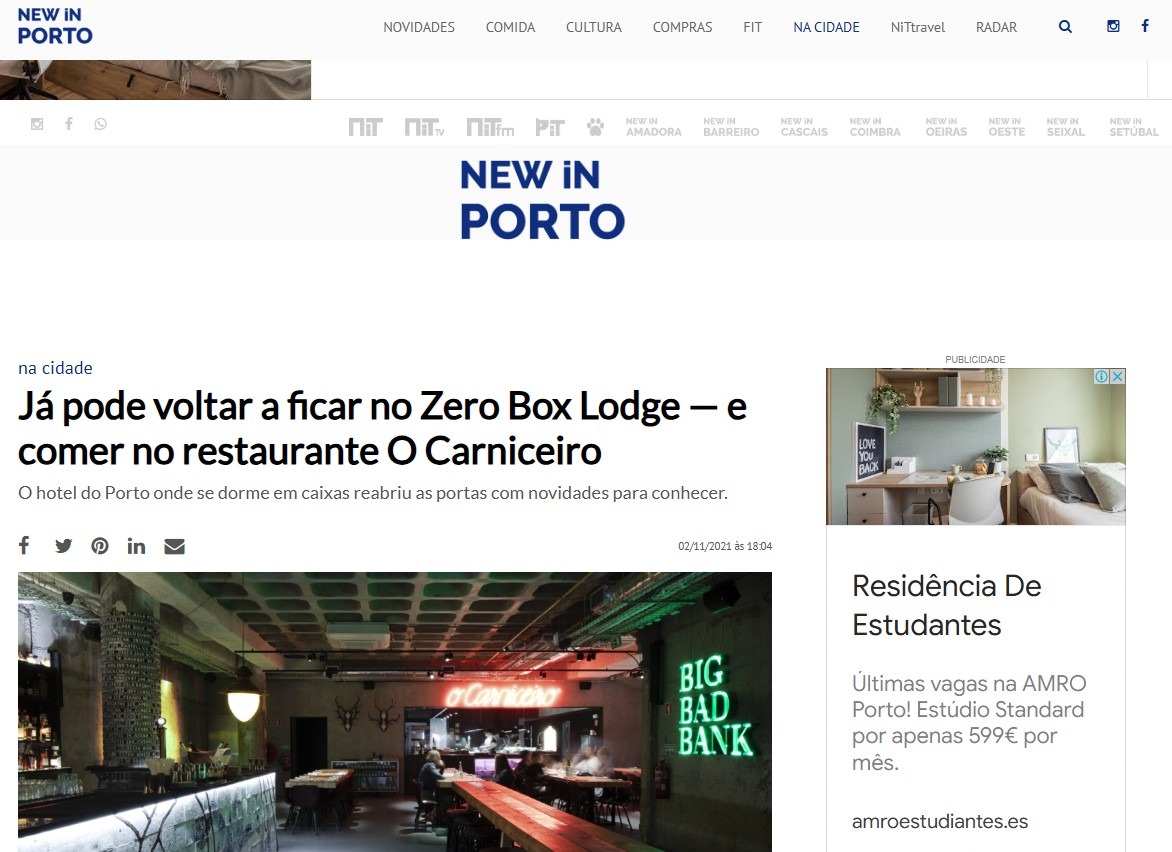Open the search magnifier icon
This screenshot has height=852, width=1172.
(x=1065, y=27)
